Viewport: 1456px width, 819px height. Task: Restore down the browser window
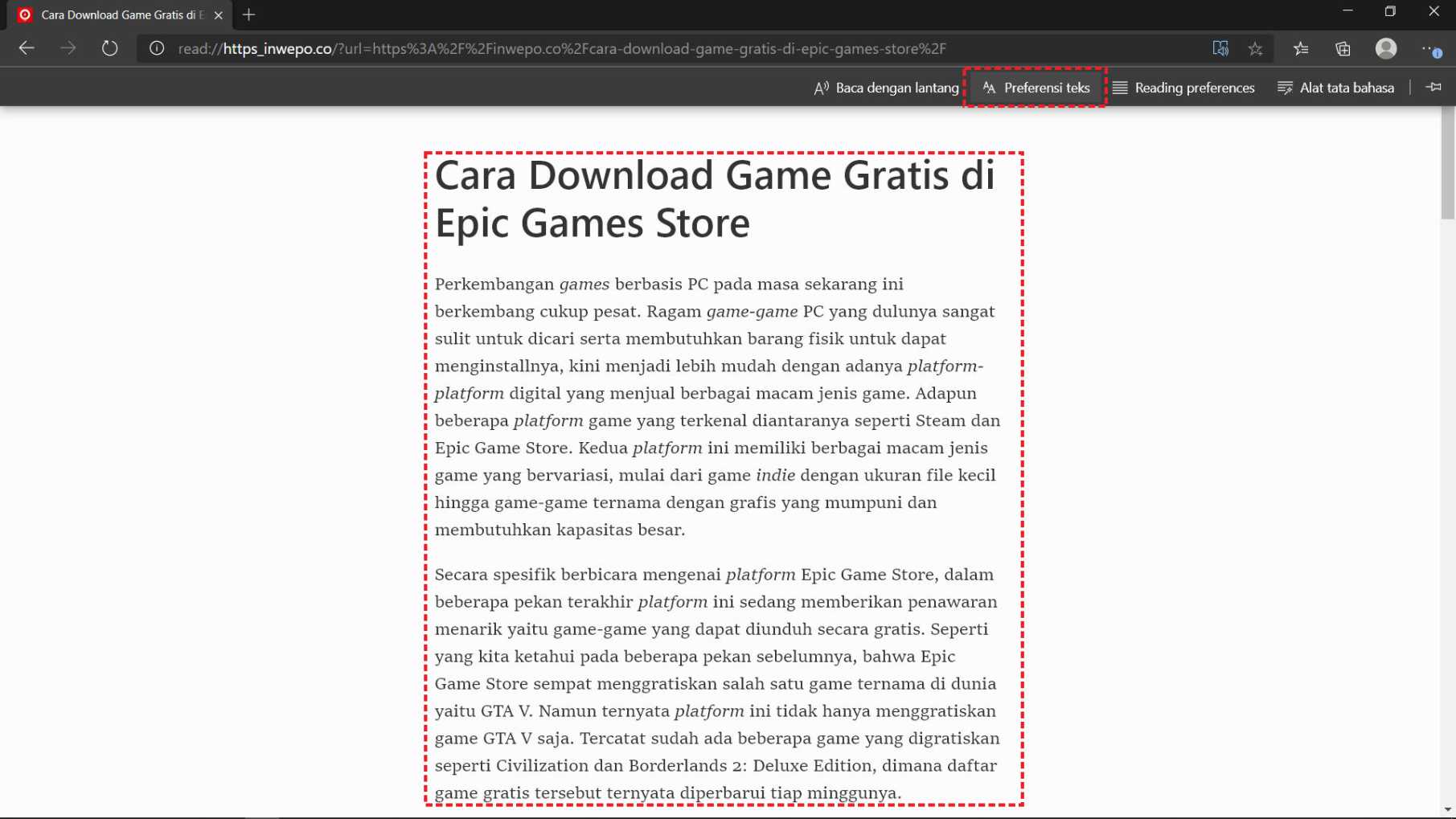pyautogui.click(x=1390, y=11)
